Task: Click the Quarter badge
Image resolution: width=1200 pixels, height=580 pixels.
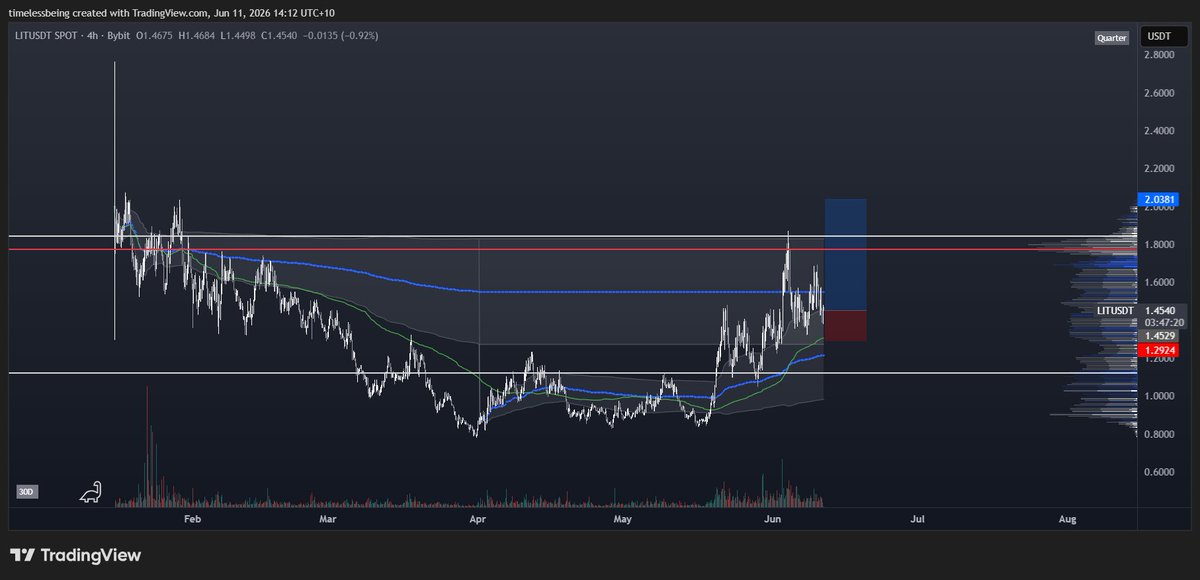Action: tap(1111, 38)
